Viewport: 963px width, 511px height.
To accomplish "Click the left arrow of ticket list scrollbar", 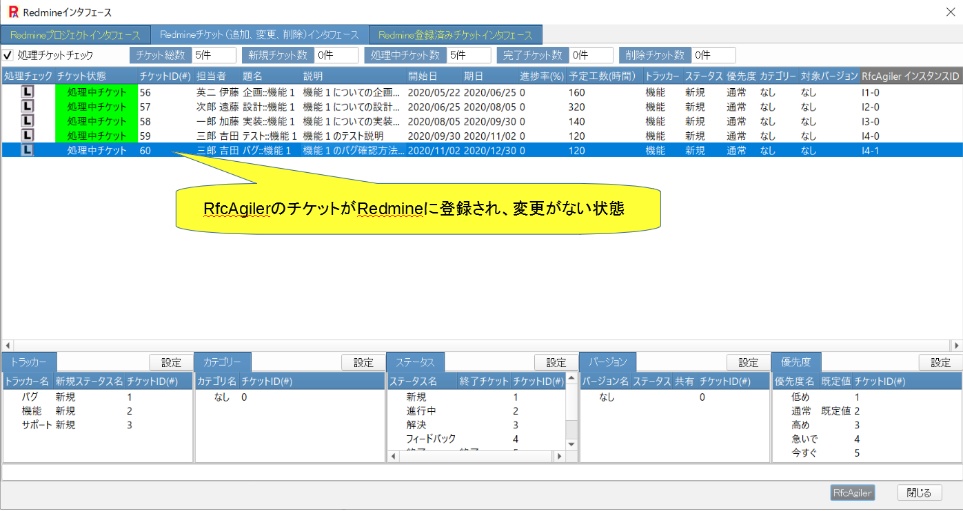I will click(7, 346).
